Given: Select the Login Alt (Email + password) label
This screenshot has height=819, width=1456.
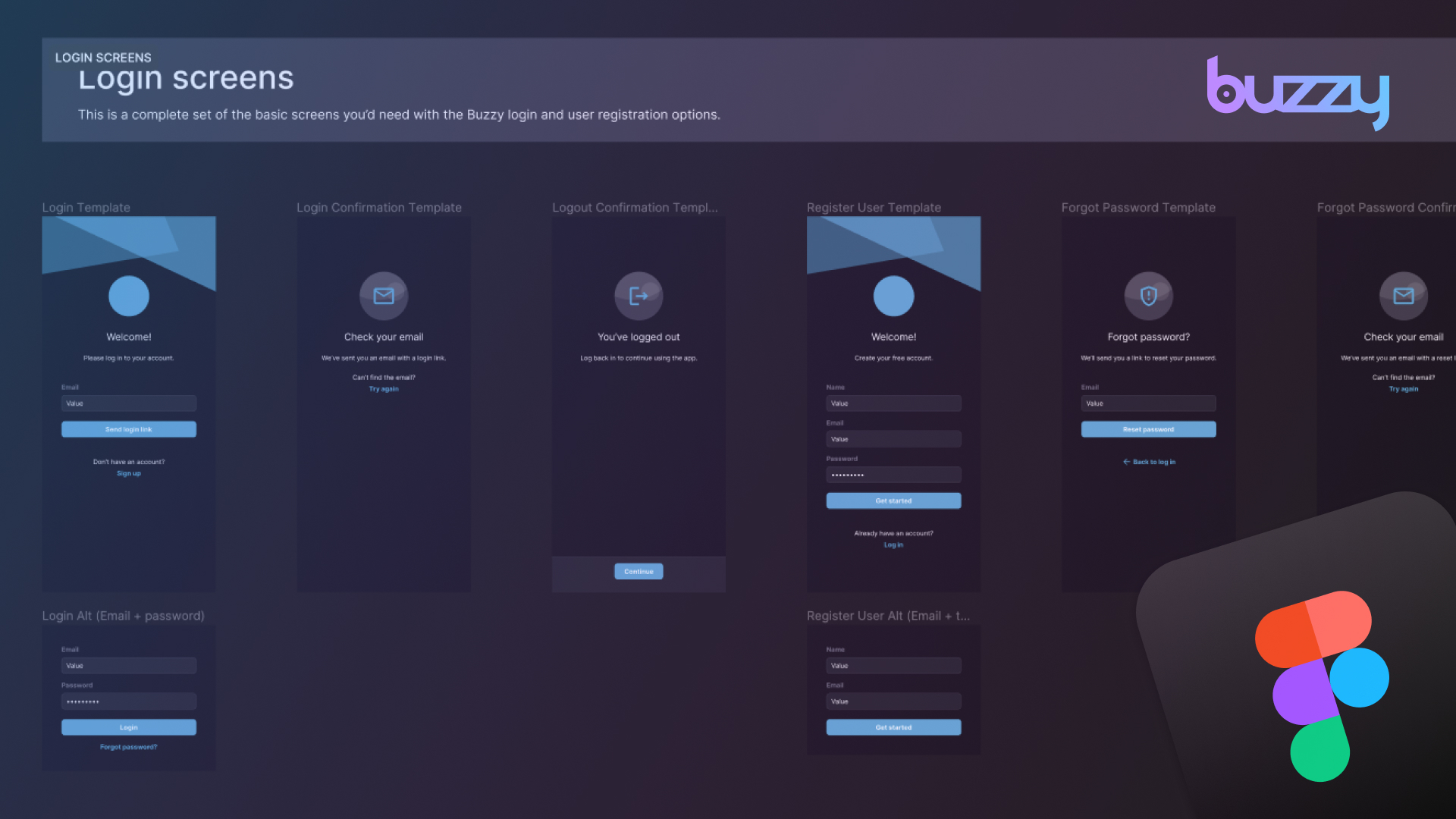Looking at the screenshot, I should coord(123,616).
